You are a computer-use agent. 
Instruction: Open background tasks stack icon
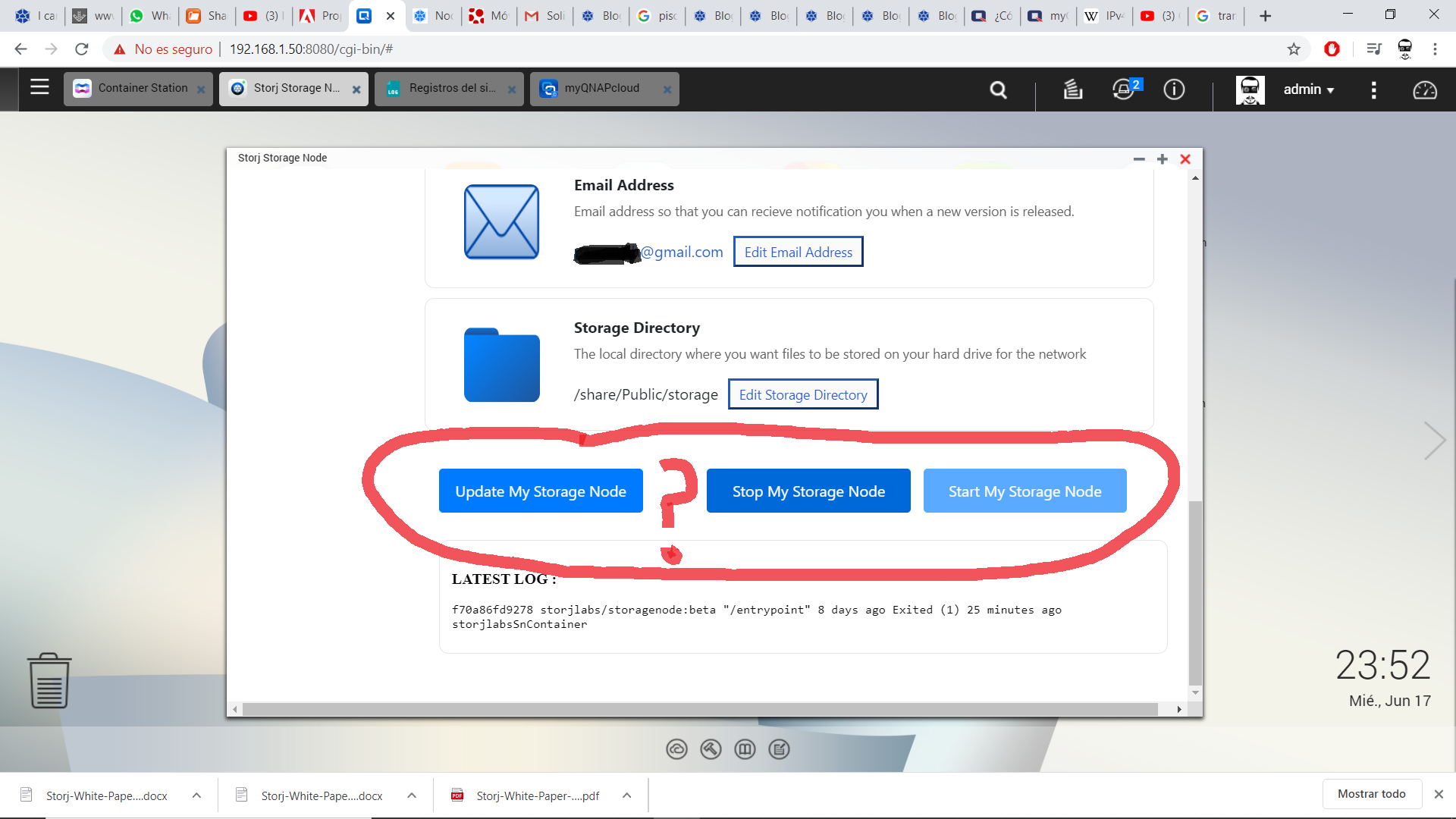[1072, 89]
